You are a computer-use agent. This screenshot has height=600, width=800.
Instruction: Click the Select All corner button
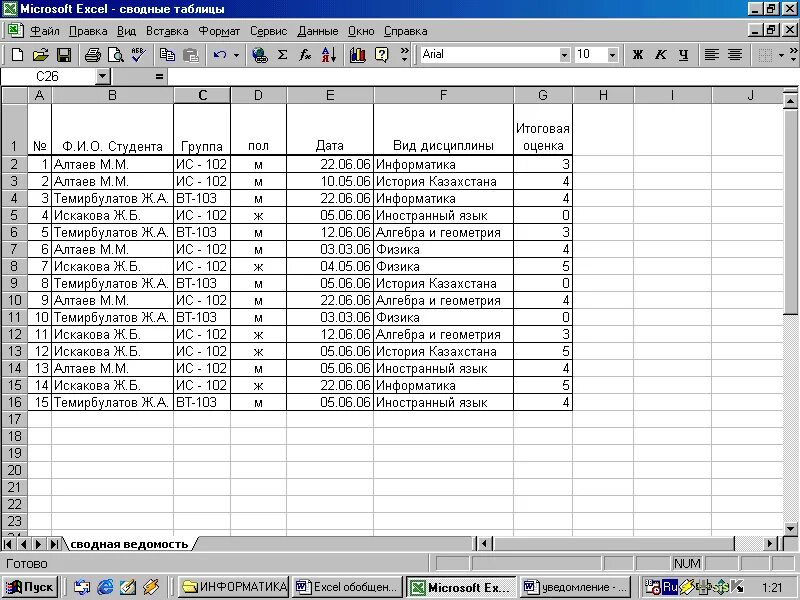14,95
